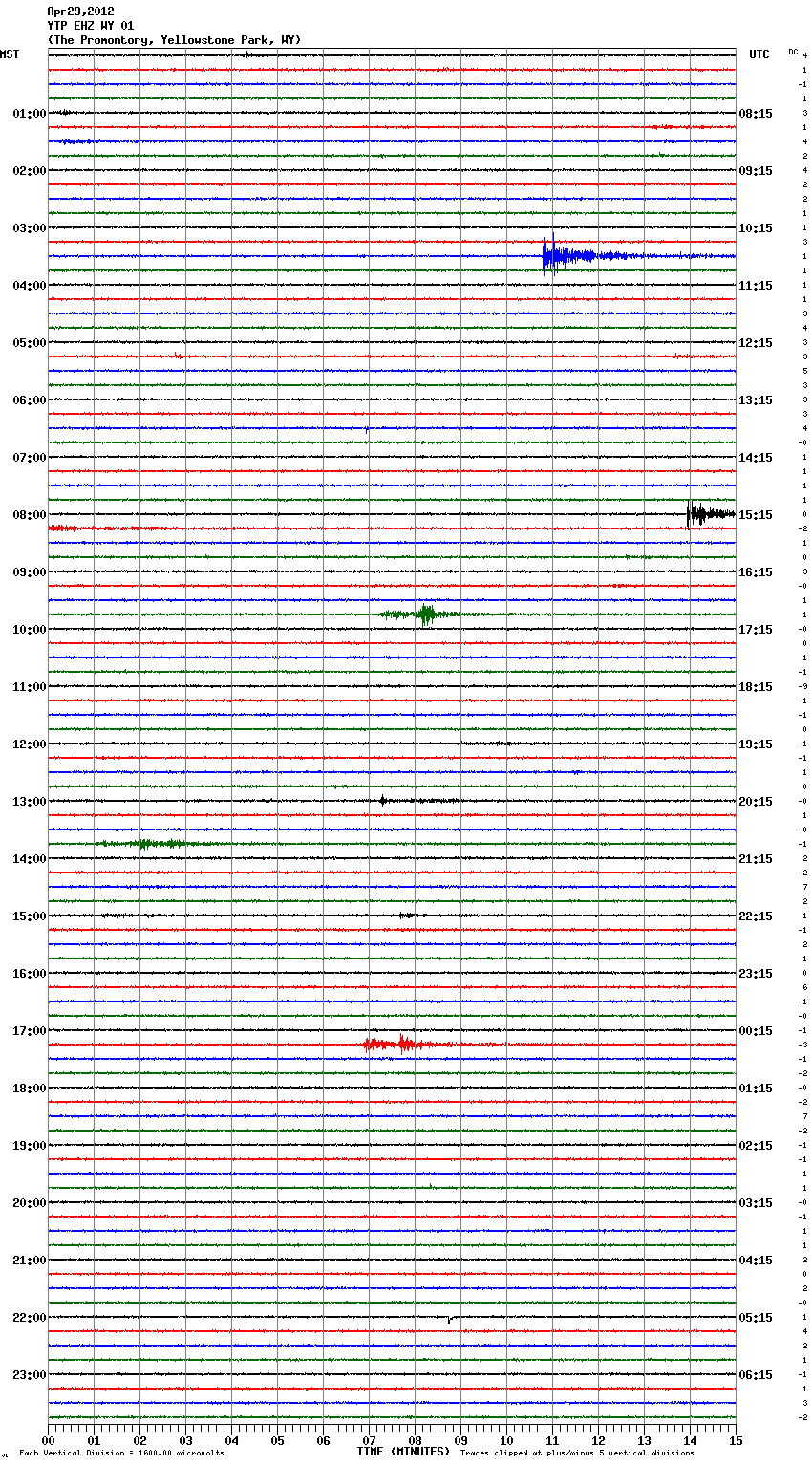
Task: Click the 20:15 UTC label
Action: click(x=756, y=802)
